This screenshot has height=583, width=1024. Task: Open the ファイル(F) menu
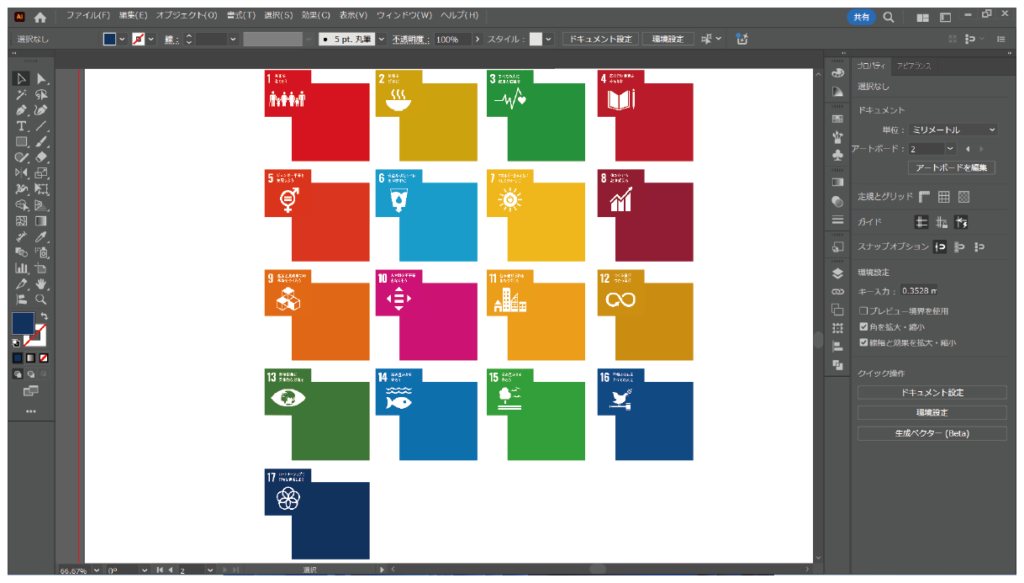pos(88,15)
